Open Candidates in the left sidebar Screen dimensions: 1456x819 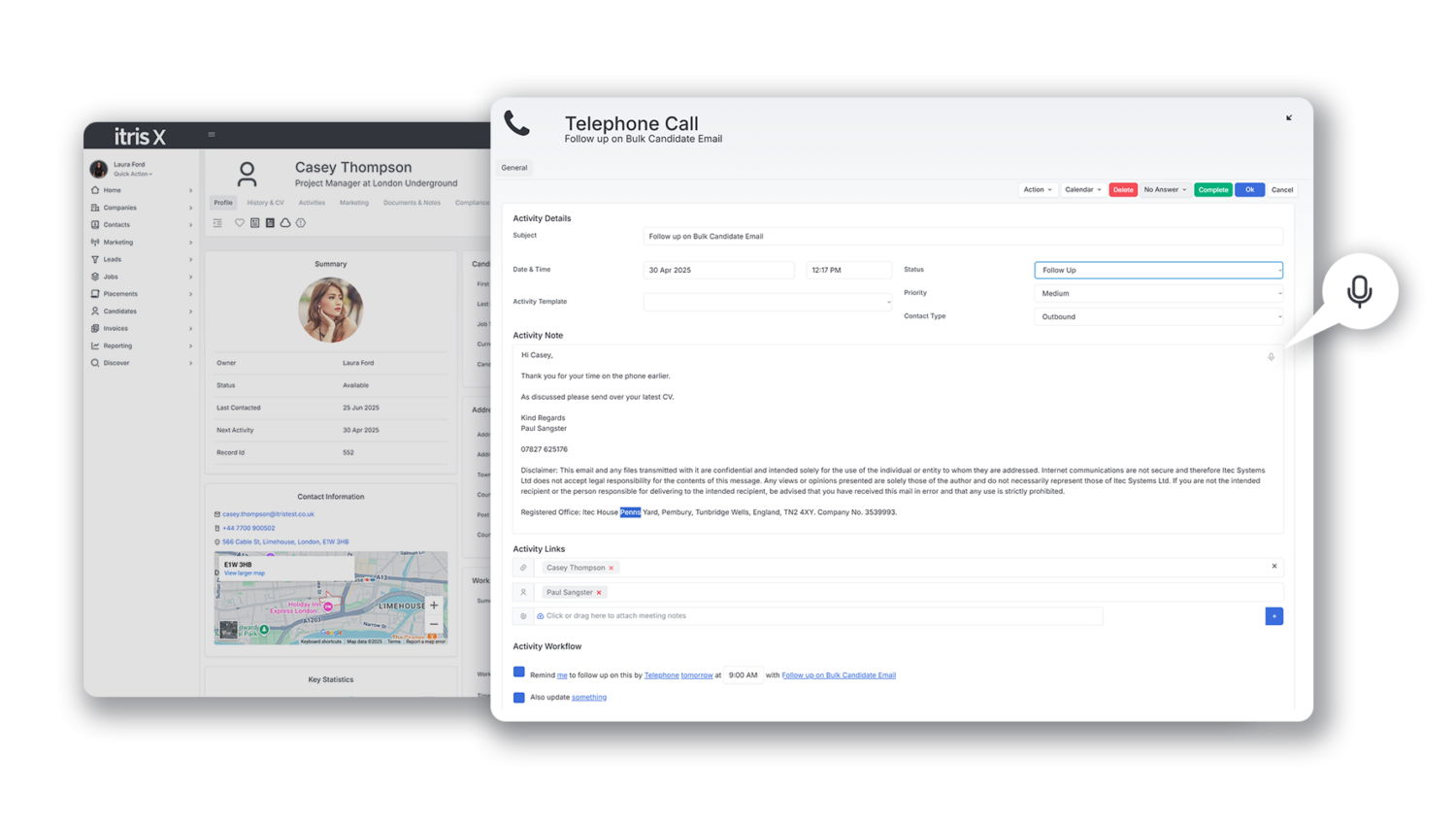(x=120, y=311)
